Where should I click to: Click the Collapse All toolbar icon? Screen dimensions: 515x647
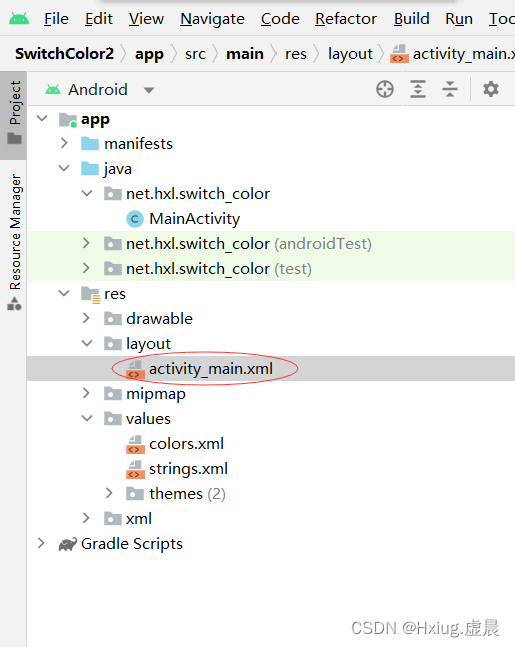pos(449,89)
